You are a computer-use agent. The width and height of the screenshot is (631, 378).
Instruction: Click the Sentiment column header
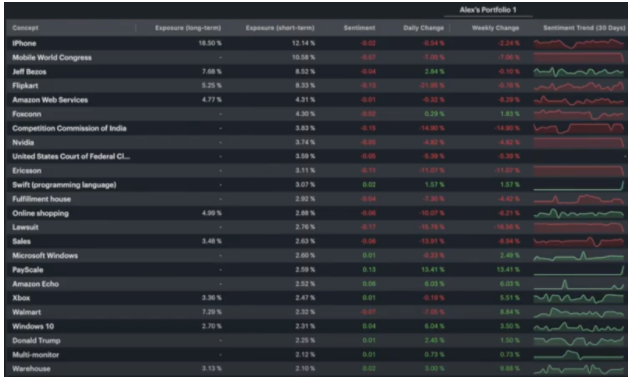coord(359,28)
